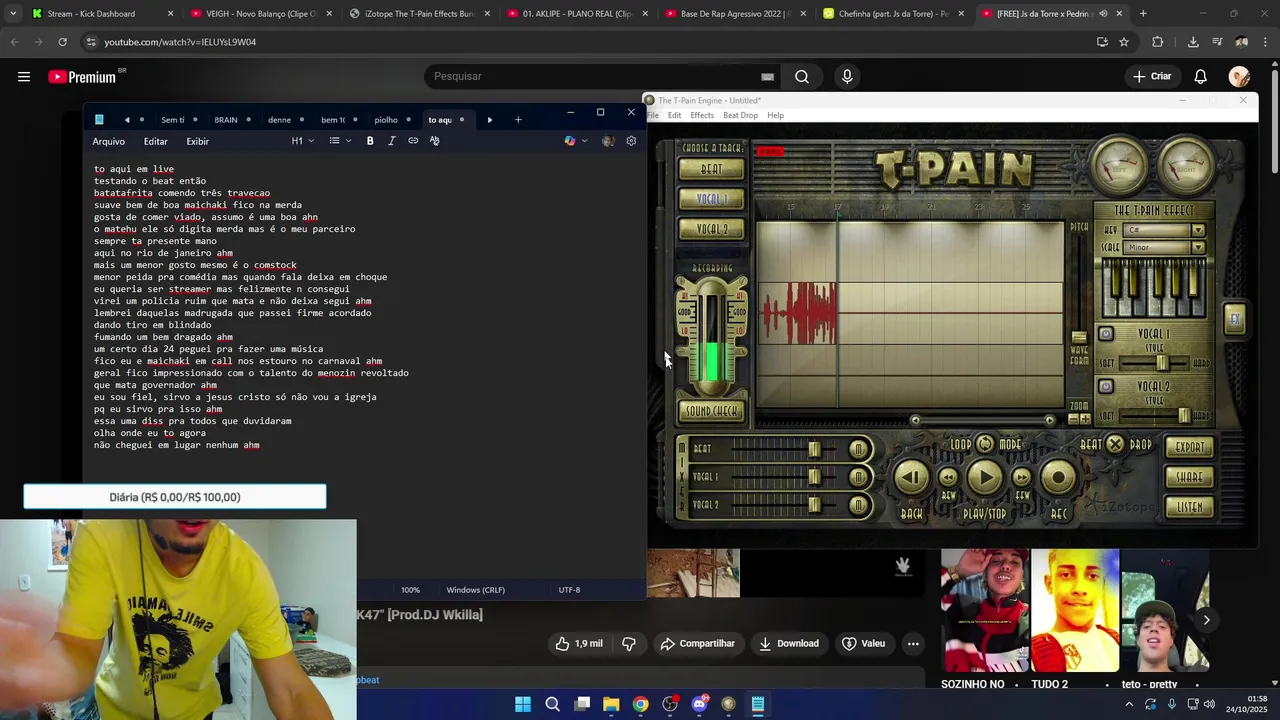The width and height of the screenshot is (1280, 720).
Task: Open the Beat Drop menu
Action: [x=741, y=116]
